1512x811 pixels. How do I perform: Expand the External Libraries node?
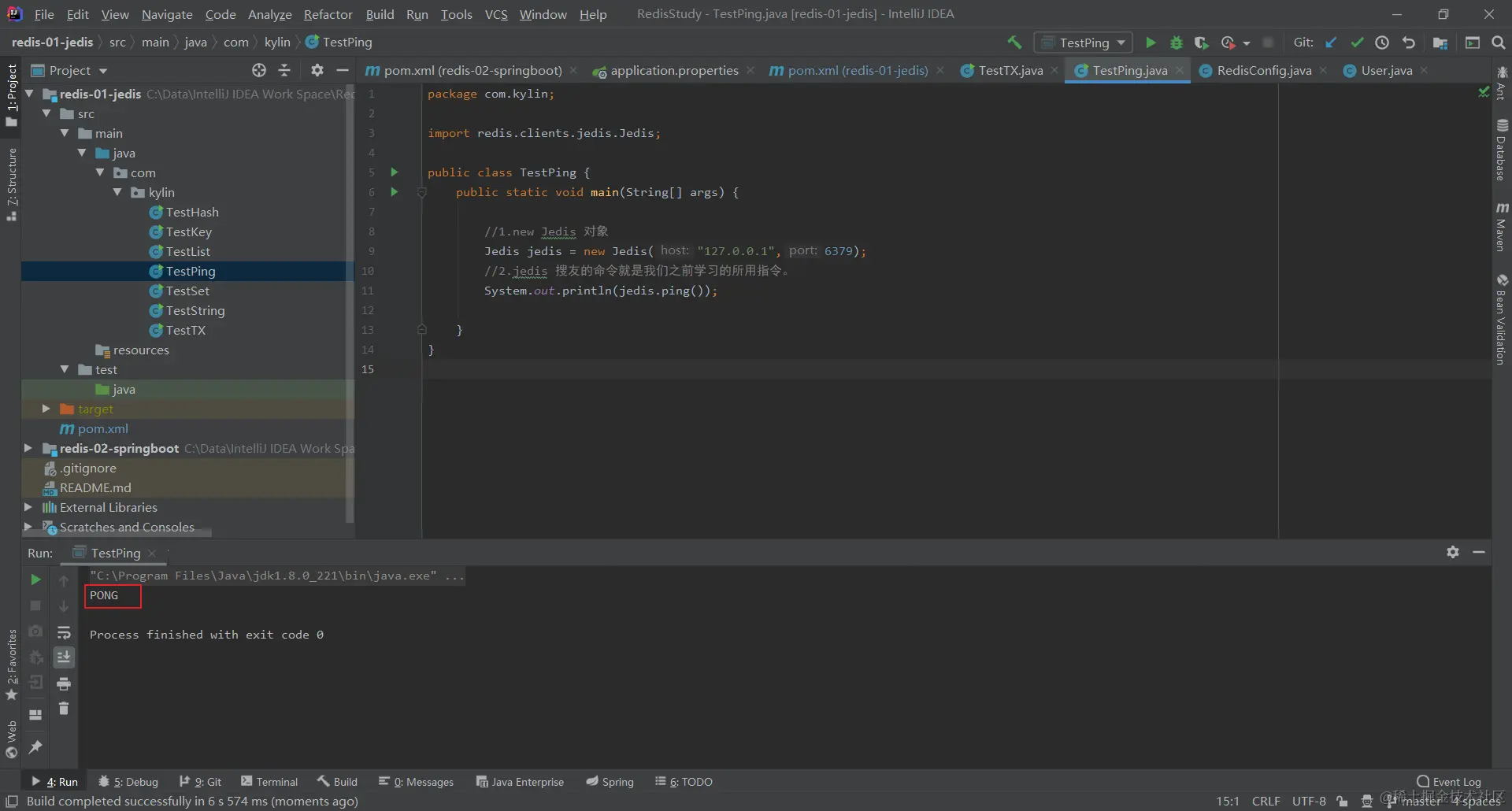pyautogui.click(x=29, y=507)
